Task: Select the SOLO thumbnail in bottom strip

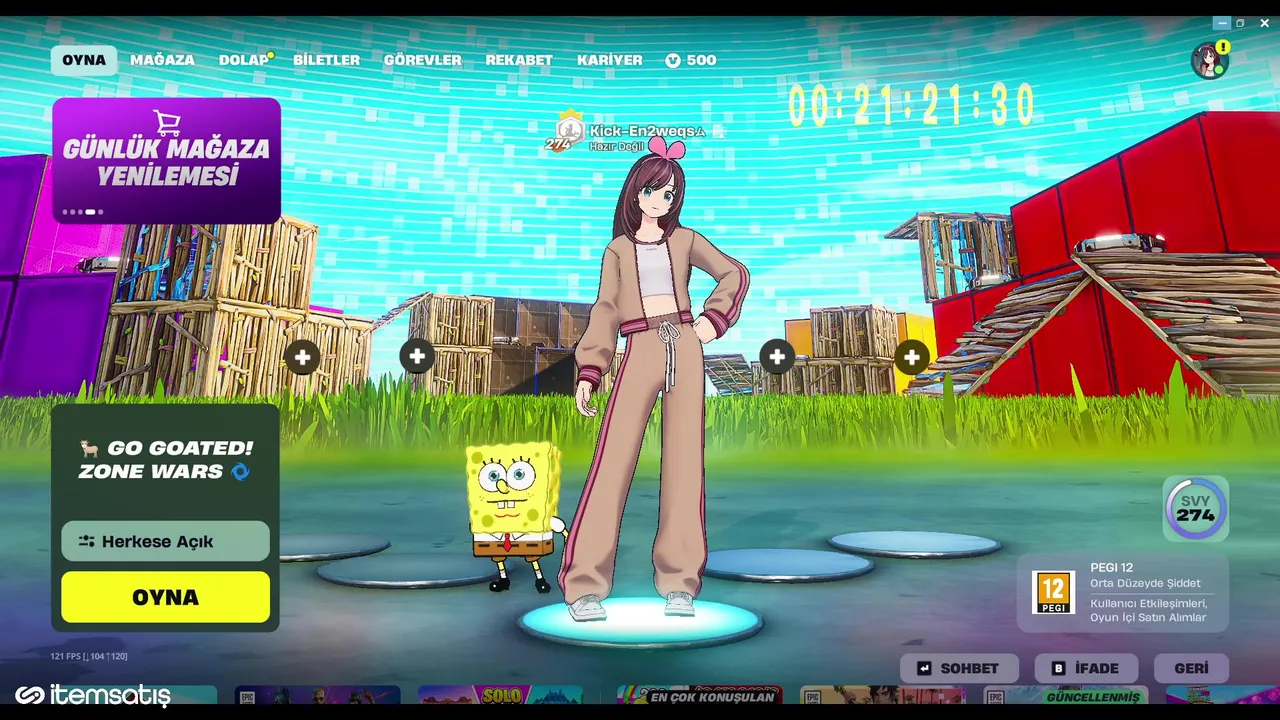Action: pyautogui.click(x=500, y=695)
